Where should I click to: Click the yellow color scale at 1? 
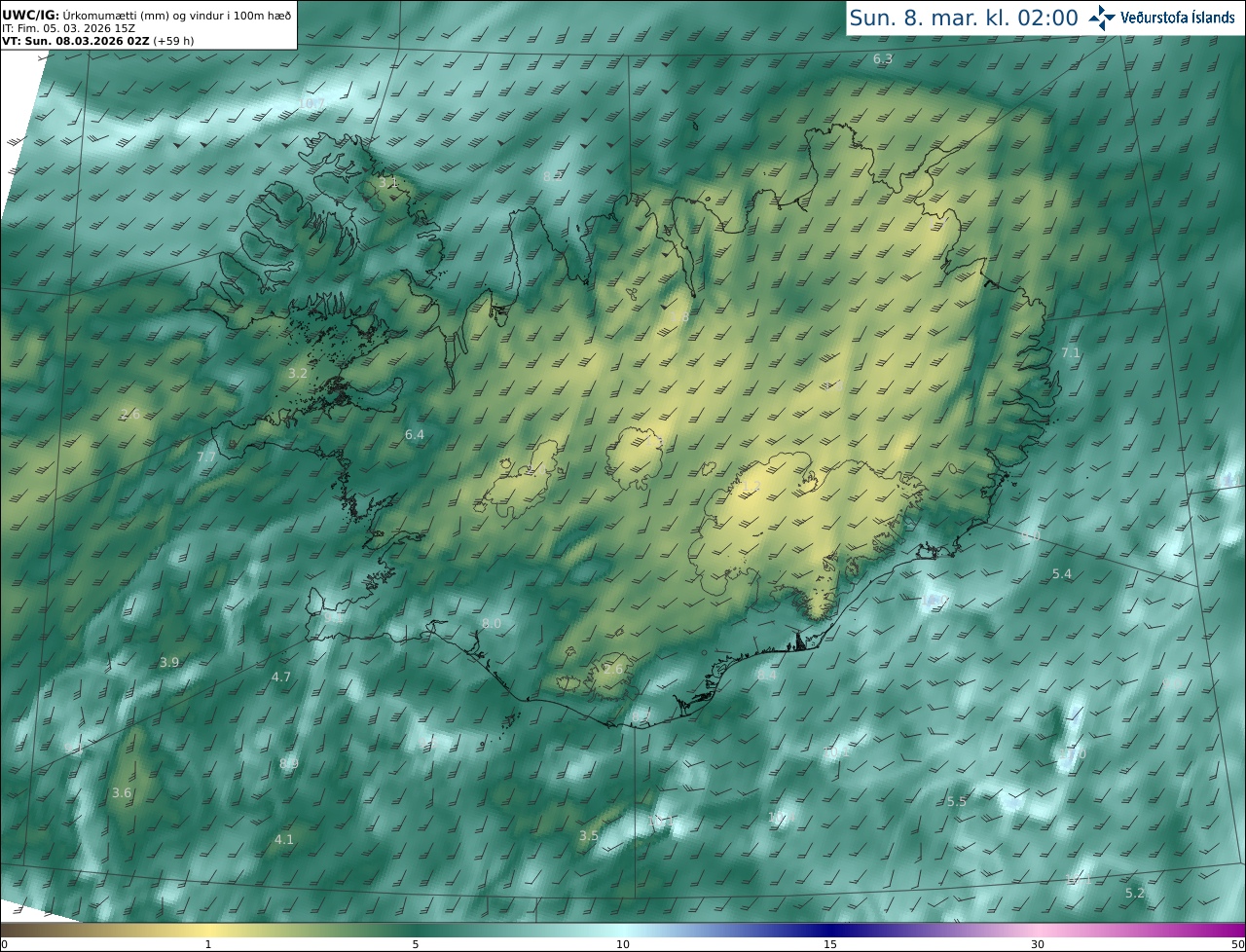click(x=208, y=930)
